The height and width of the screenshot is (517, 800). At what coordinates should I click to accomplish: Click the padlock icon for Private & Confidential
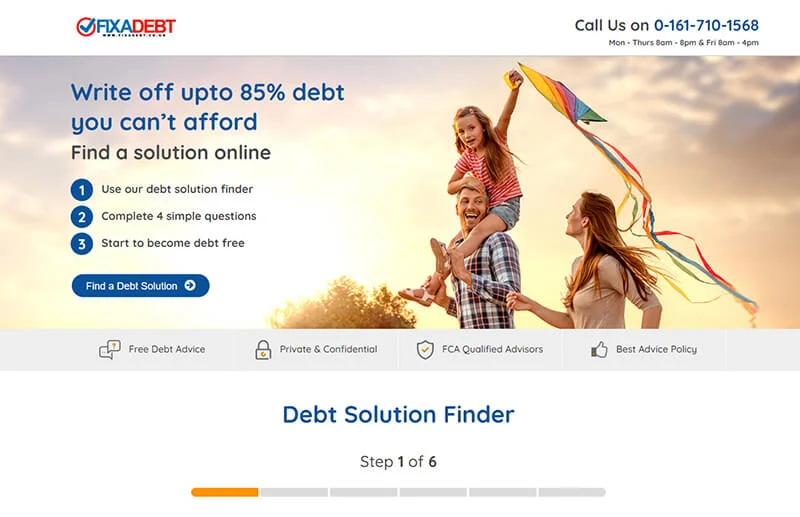click(x=263, y=350)
